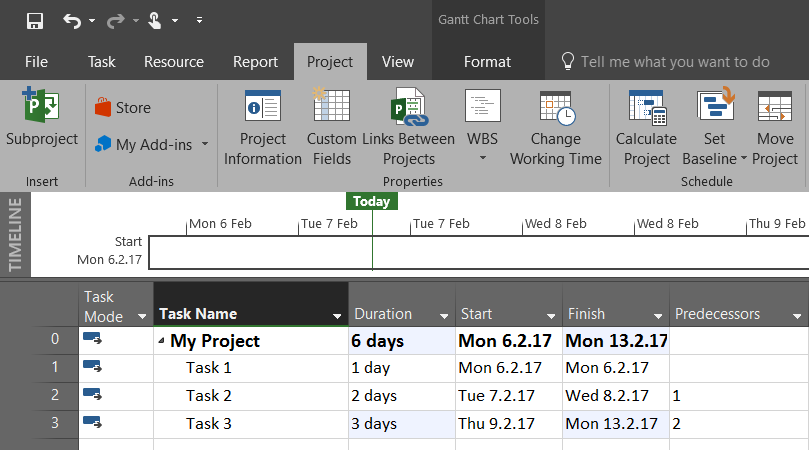Click the Undo arrow icon
The height and width of the screenshot is (450, 809).
pyautogui.click(x=72, y=20)
